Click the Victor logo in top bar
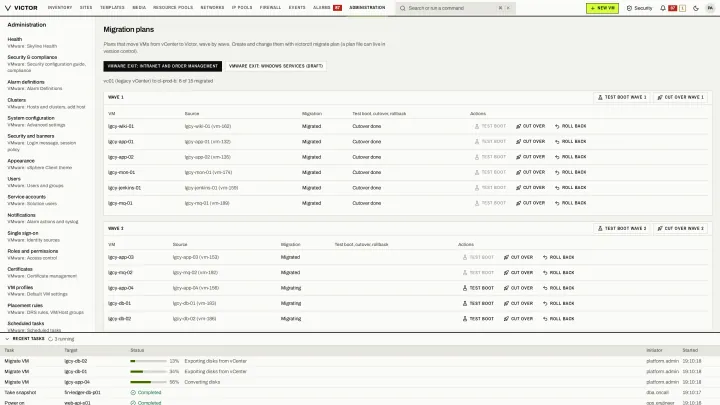 pos(21,8)
